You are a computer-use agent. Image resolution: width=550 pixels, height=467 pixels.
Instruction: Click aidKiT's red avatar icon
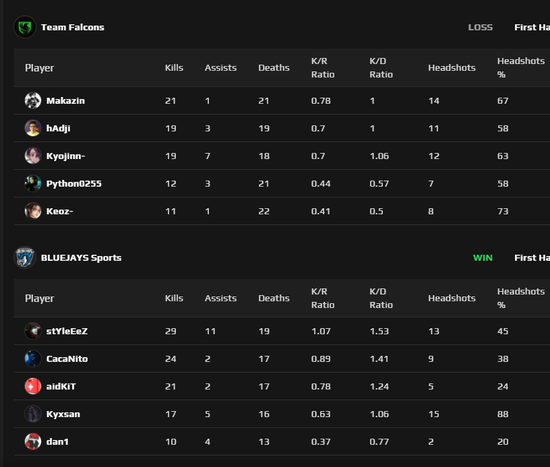[x=33, y=386]
